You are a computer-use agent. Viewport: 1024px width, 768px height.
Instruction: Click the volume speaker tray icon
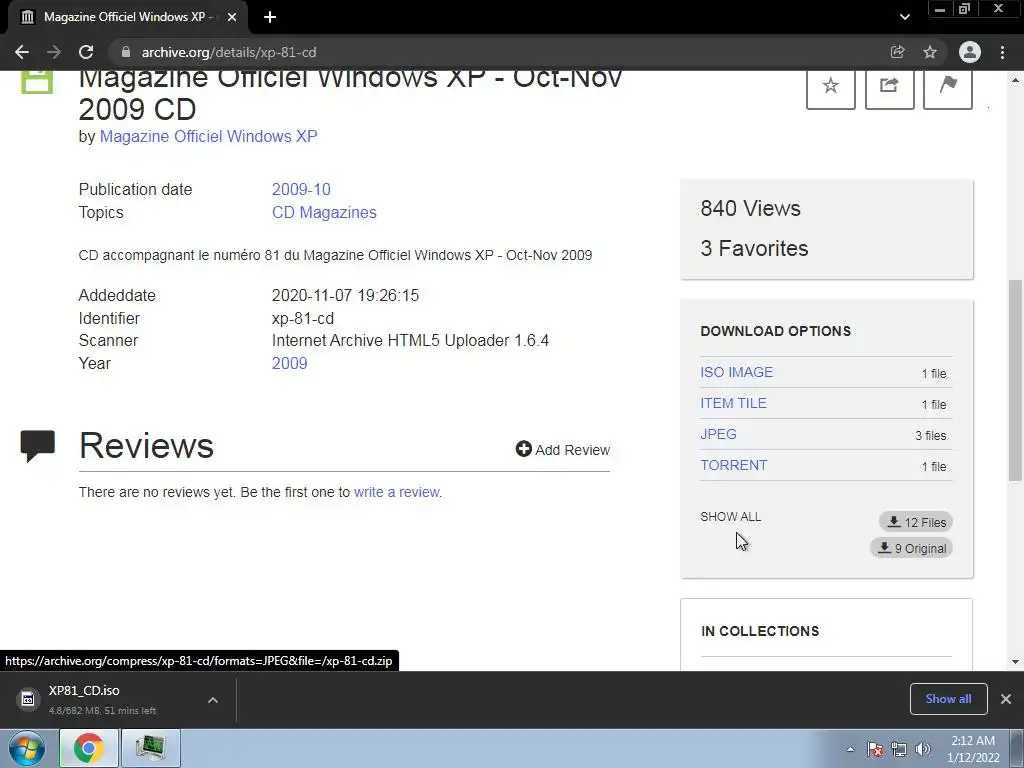923,749
